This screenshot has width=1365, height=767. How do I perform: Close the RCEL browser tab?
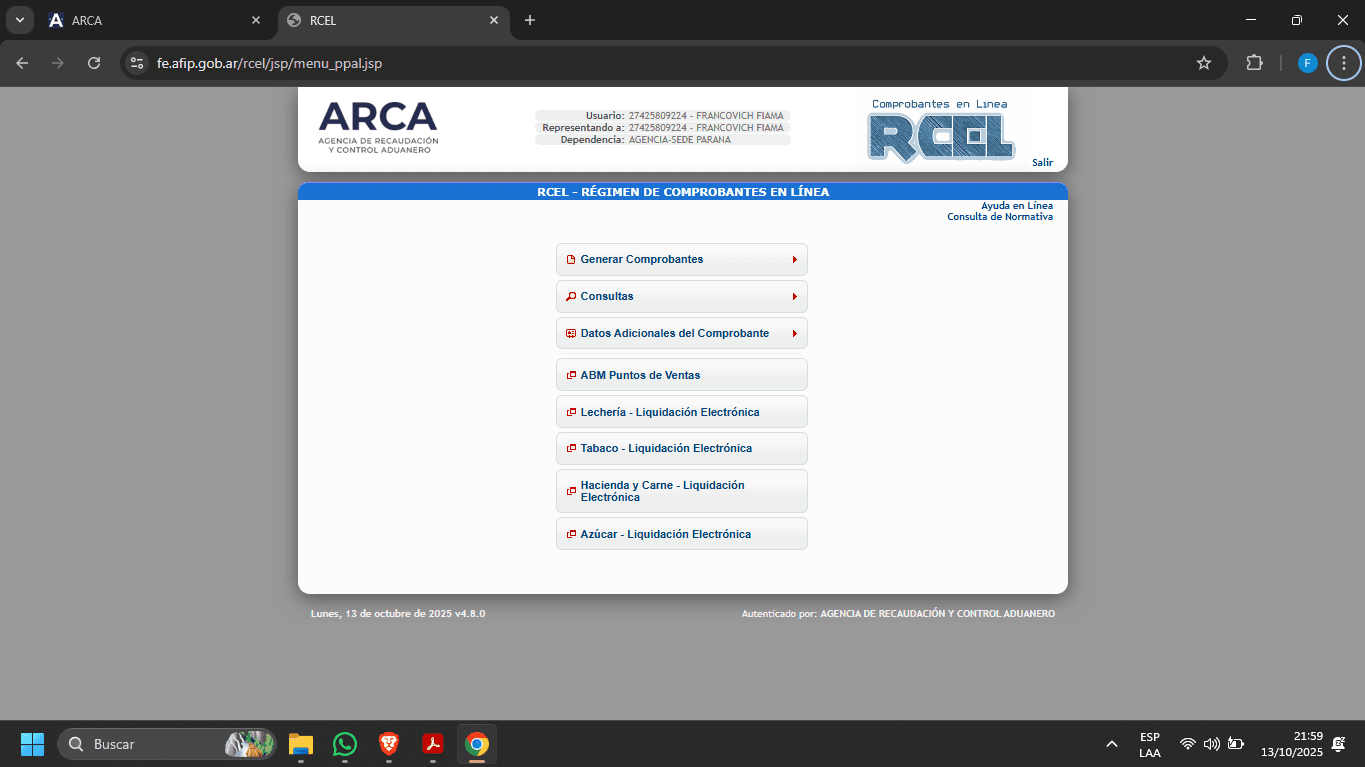click(x=494, y=20)
